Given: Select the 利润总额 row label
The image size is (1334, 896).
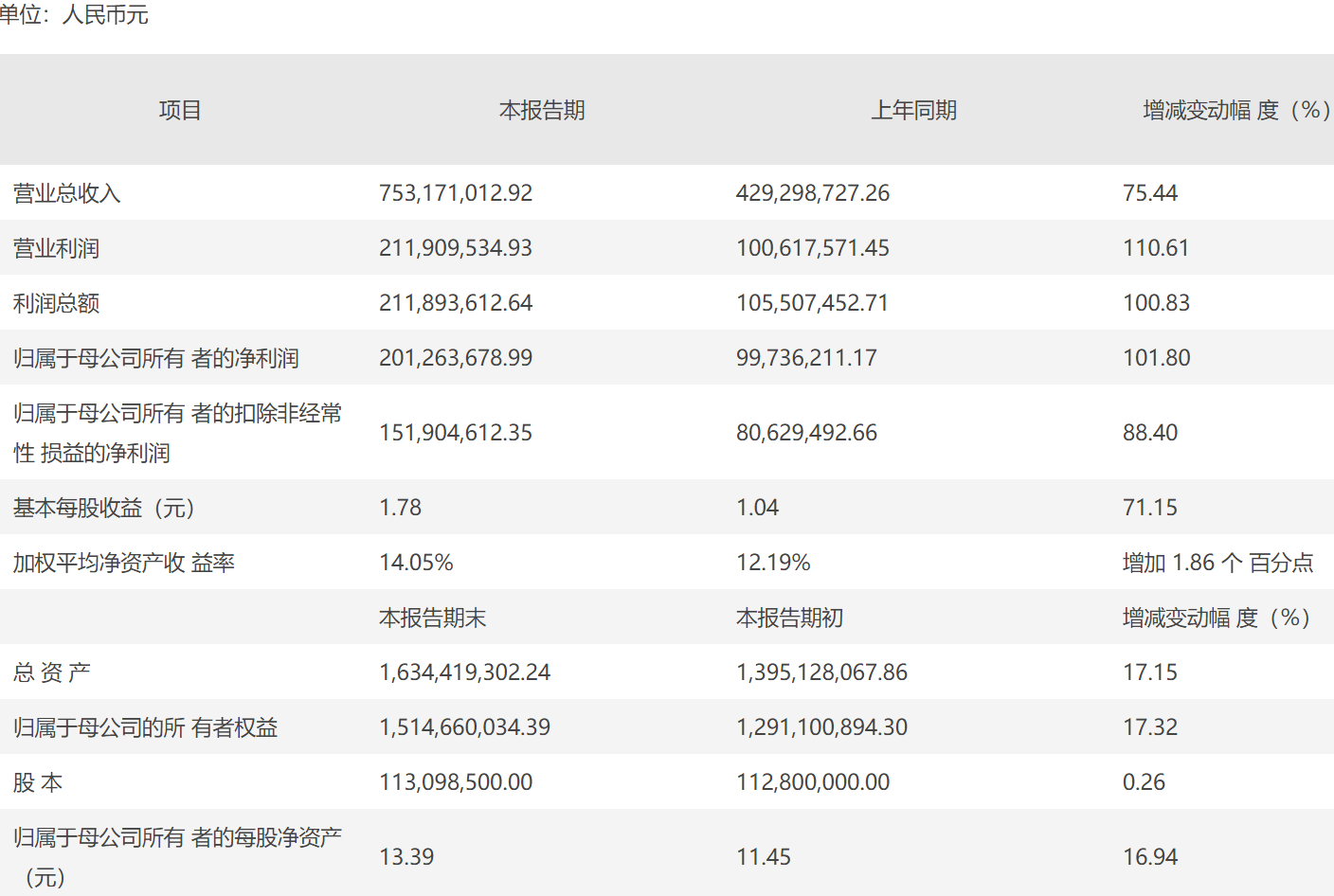Looking at the screenshot, I should pyautogui.click(x=56, y=303).
